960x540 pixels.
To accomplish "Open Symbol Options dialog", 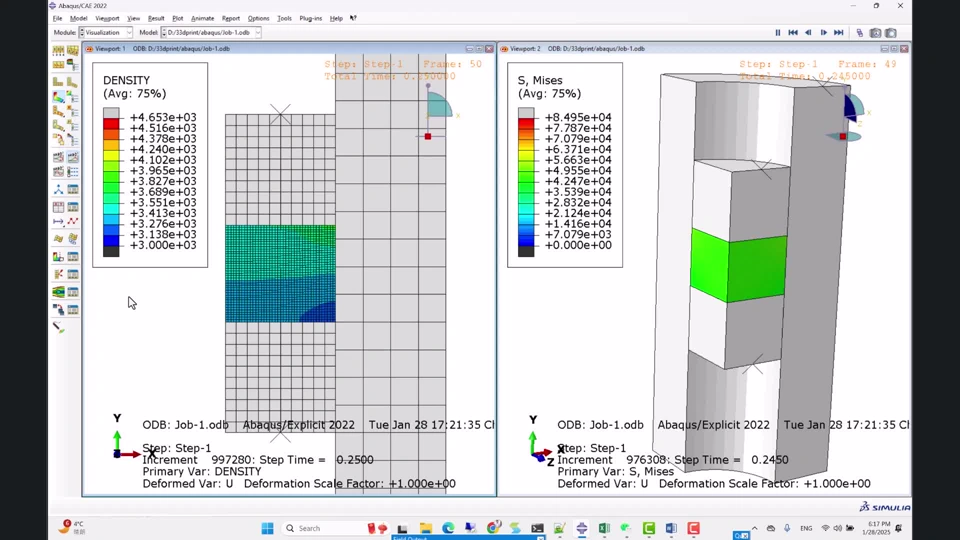I will coord(73,111).
